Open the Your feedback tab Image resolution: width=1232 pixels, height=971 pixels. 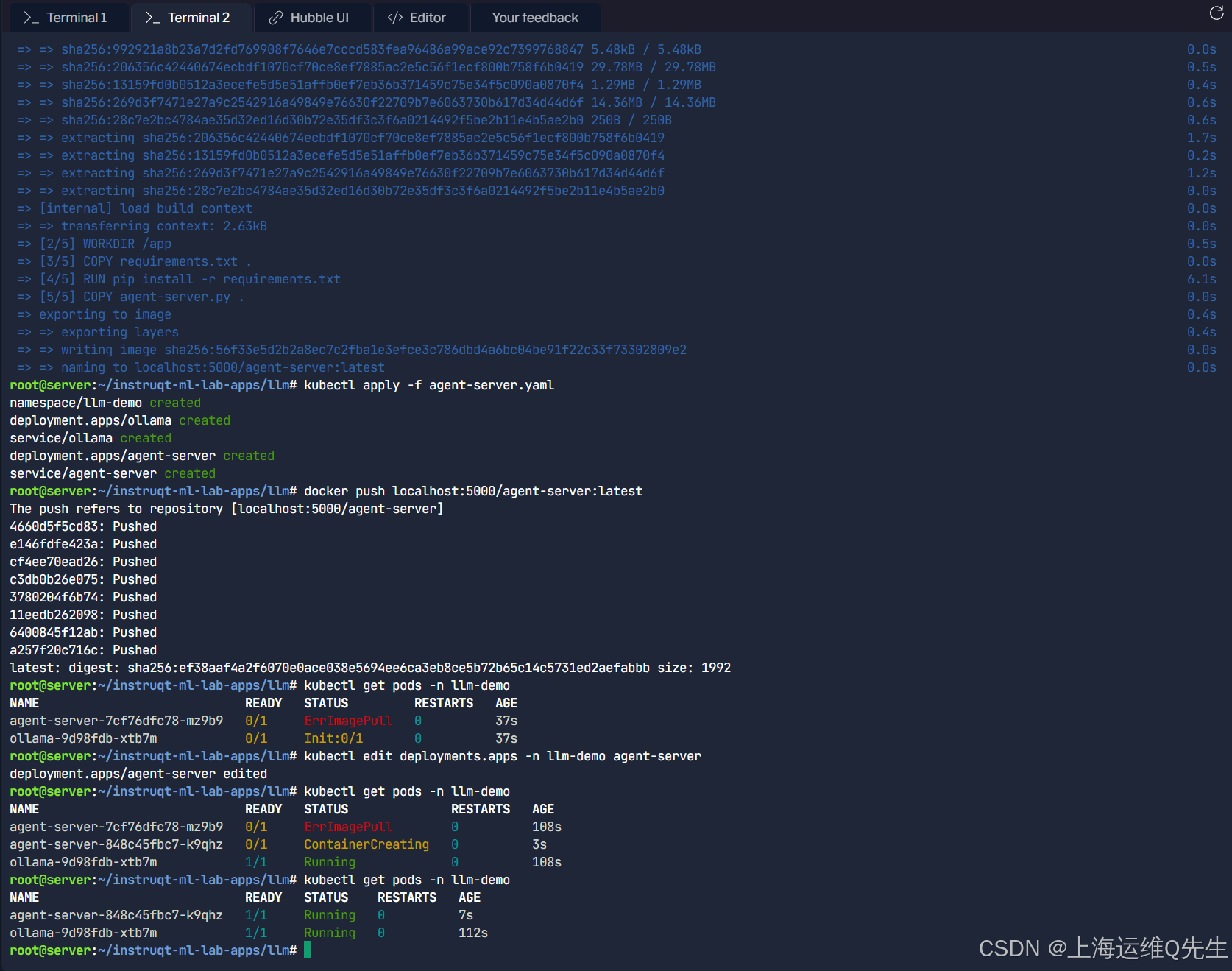pos(535,18)
